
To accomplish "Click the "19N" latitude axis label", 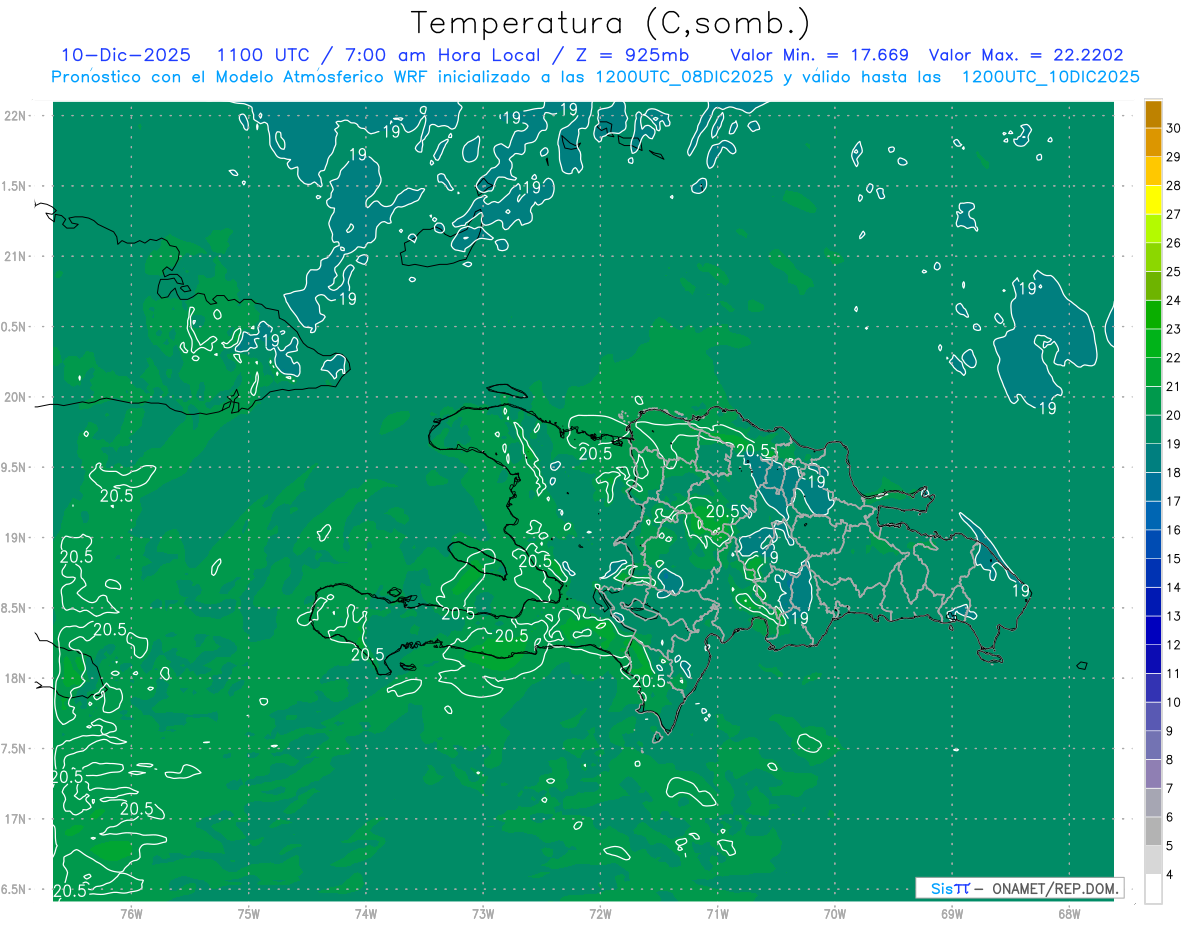I will (16, 538).
